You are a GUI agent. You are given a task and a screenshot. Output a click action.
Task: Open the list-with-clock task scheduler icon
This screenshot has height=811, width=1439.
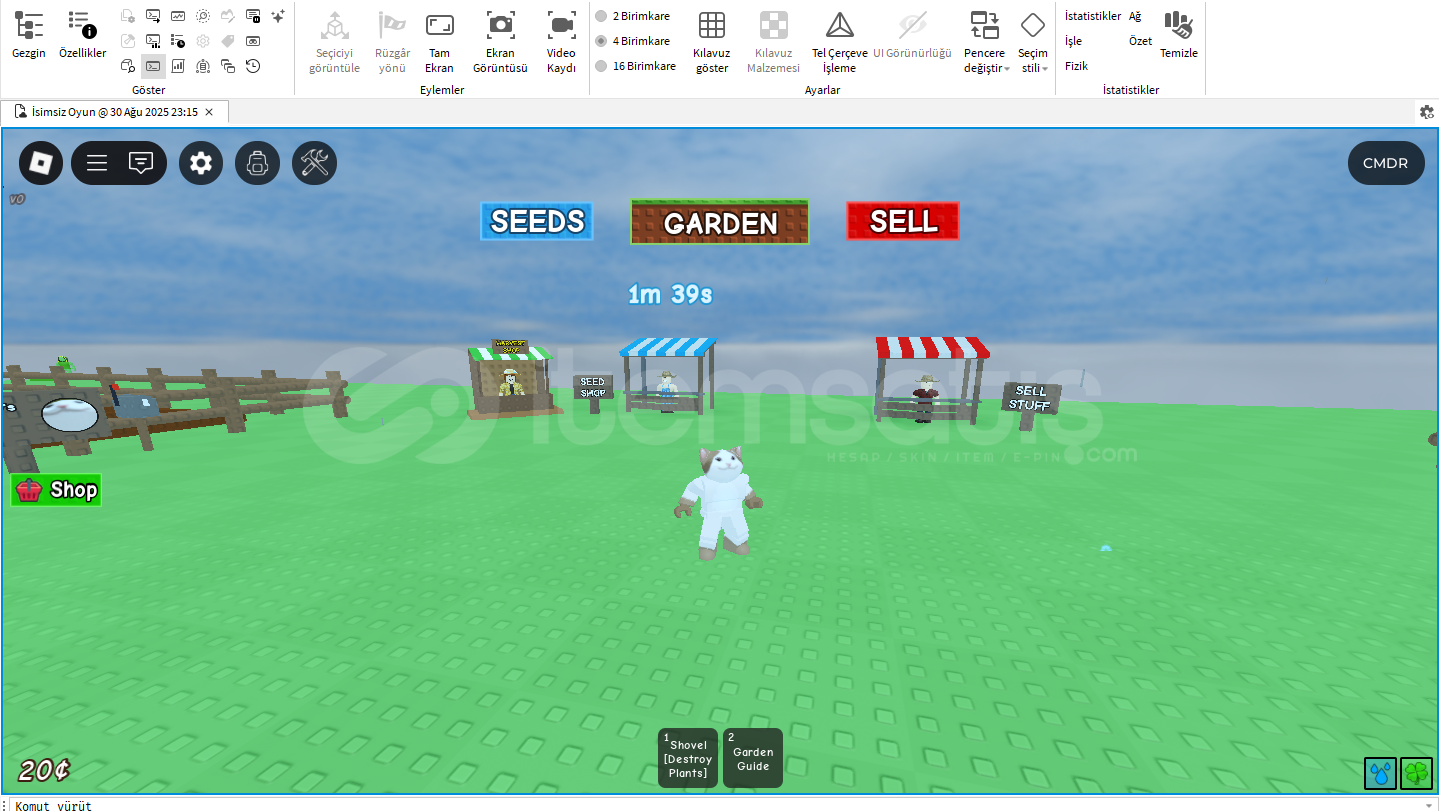coord(178,41)
